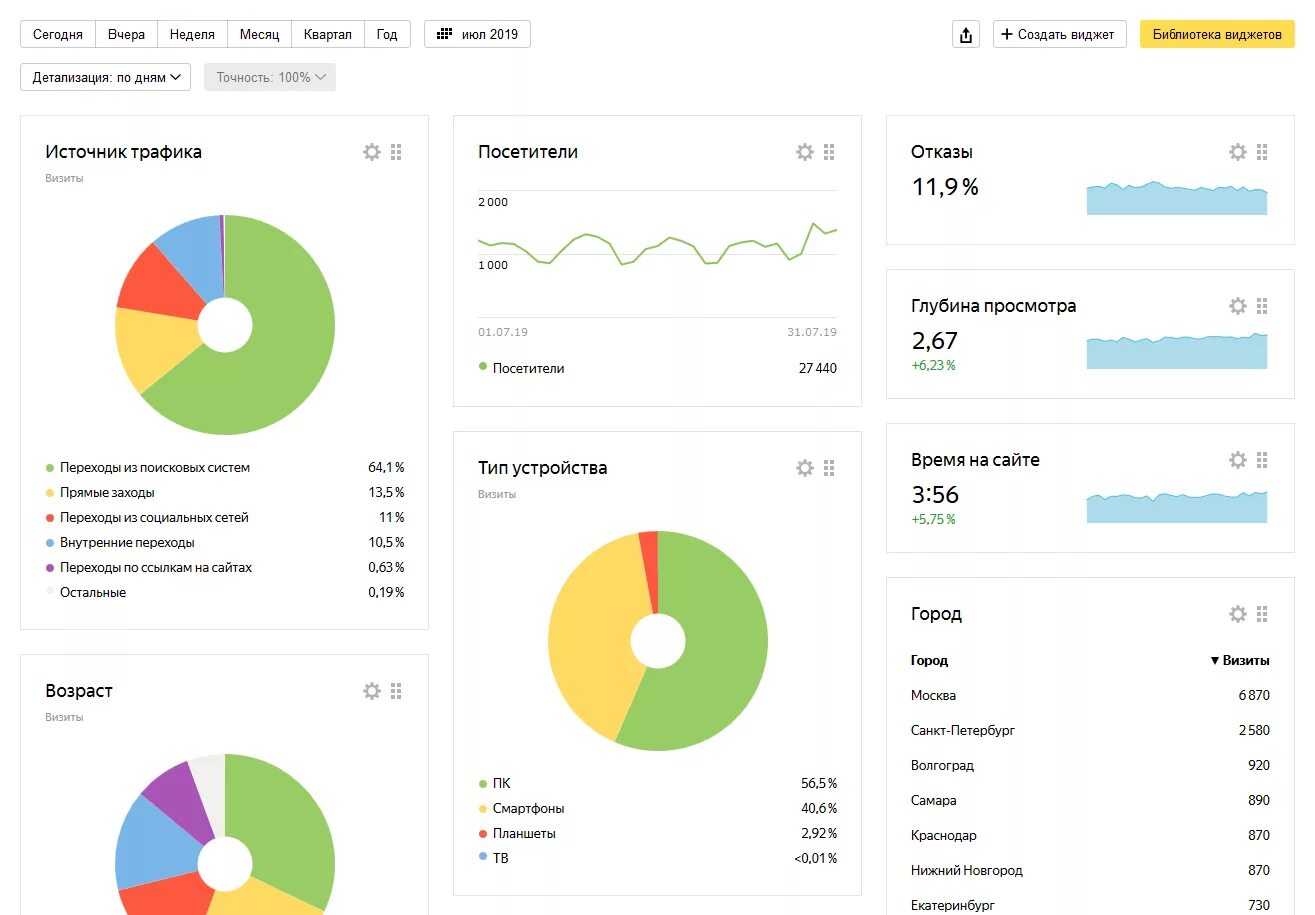
Task: Click the Волгоград row in city table
Action: click(1090, 765)
